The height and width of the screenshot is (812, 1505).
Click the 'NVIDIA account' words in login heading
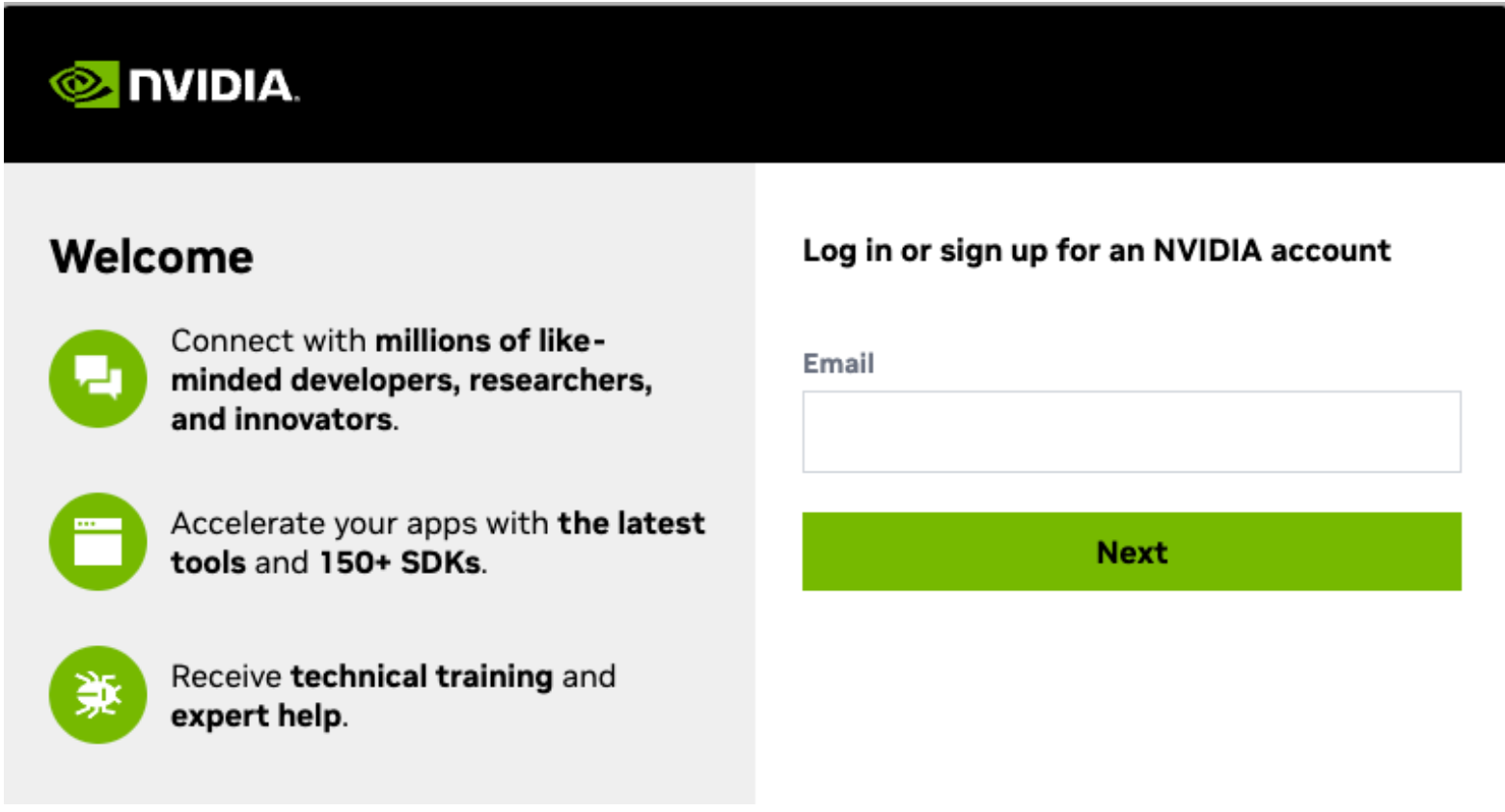click(x=1272, y=251)
